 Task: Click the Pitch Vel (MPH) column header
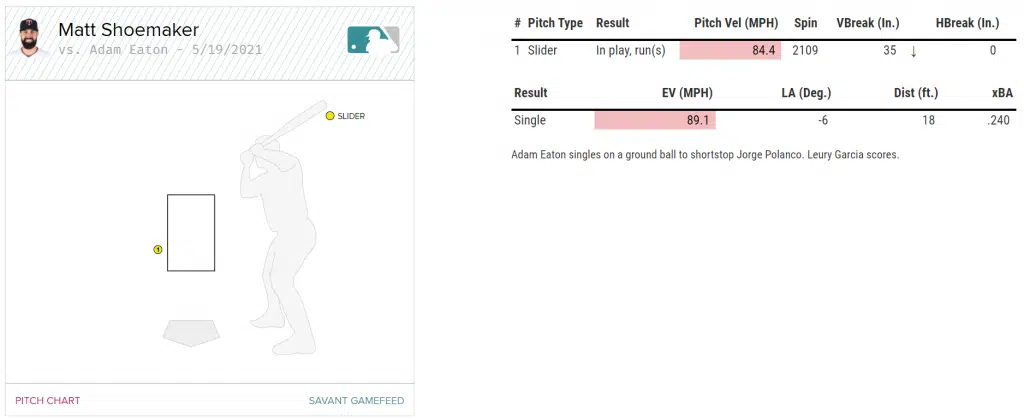(735, 23)
